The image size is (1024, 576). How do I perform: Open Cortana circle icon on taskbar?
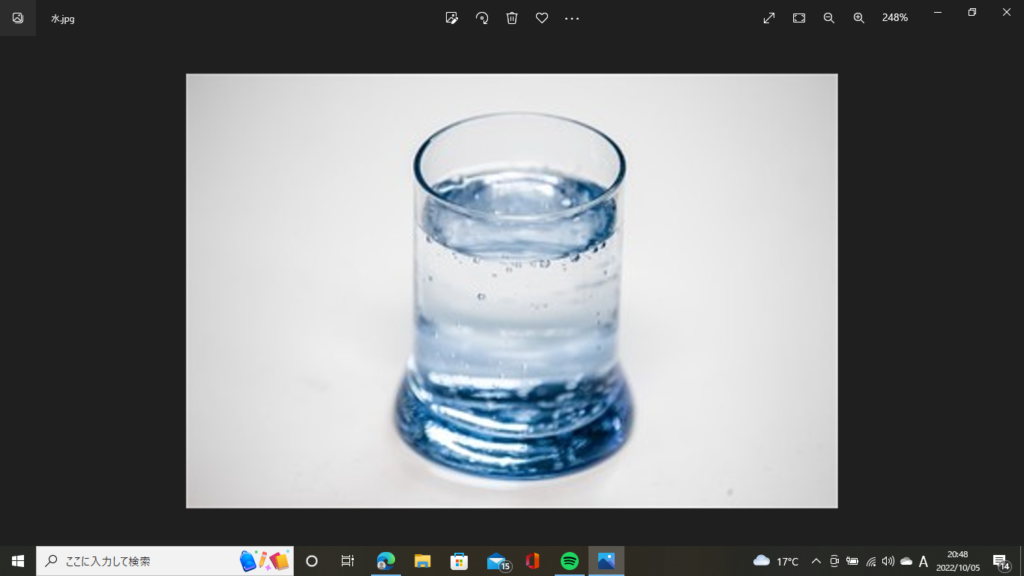312,561
